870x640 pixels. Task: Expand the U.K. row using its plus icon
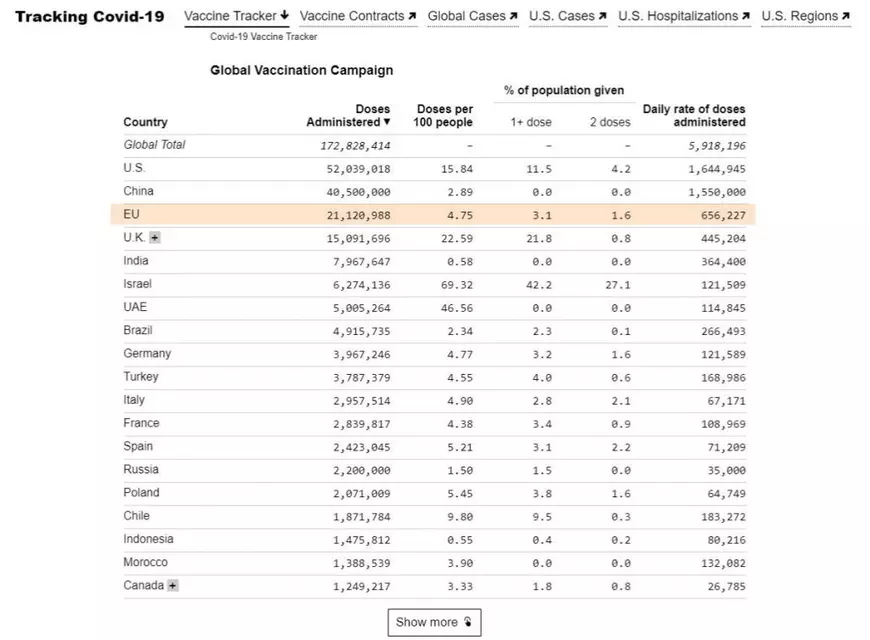click(x=153, y=238)
